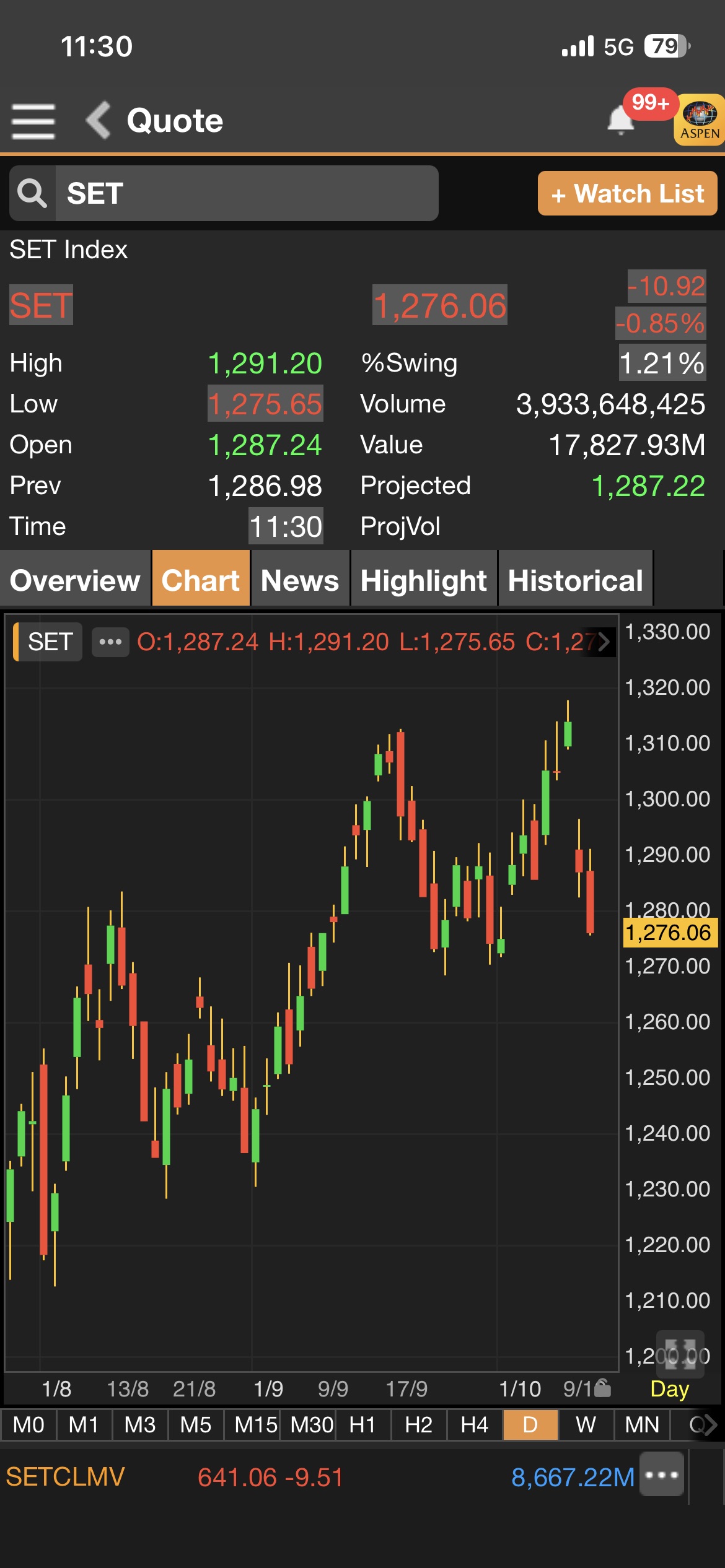725x1568 pixels.
Task: Switch chart to M15 timeframe
Action: pyautogui.click(x=254, y=1425)
